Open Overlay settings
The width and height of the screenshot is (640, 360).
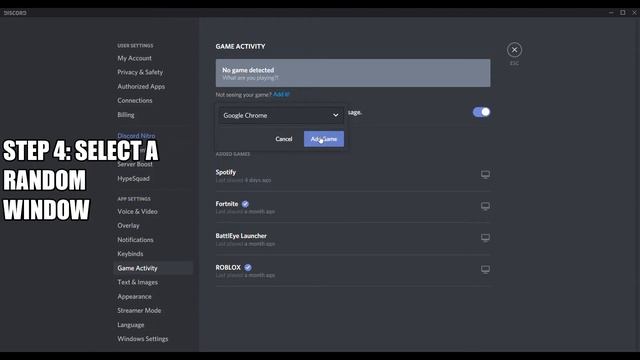[128, 225]
